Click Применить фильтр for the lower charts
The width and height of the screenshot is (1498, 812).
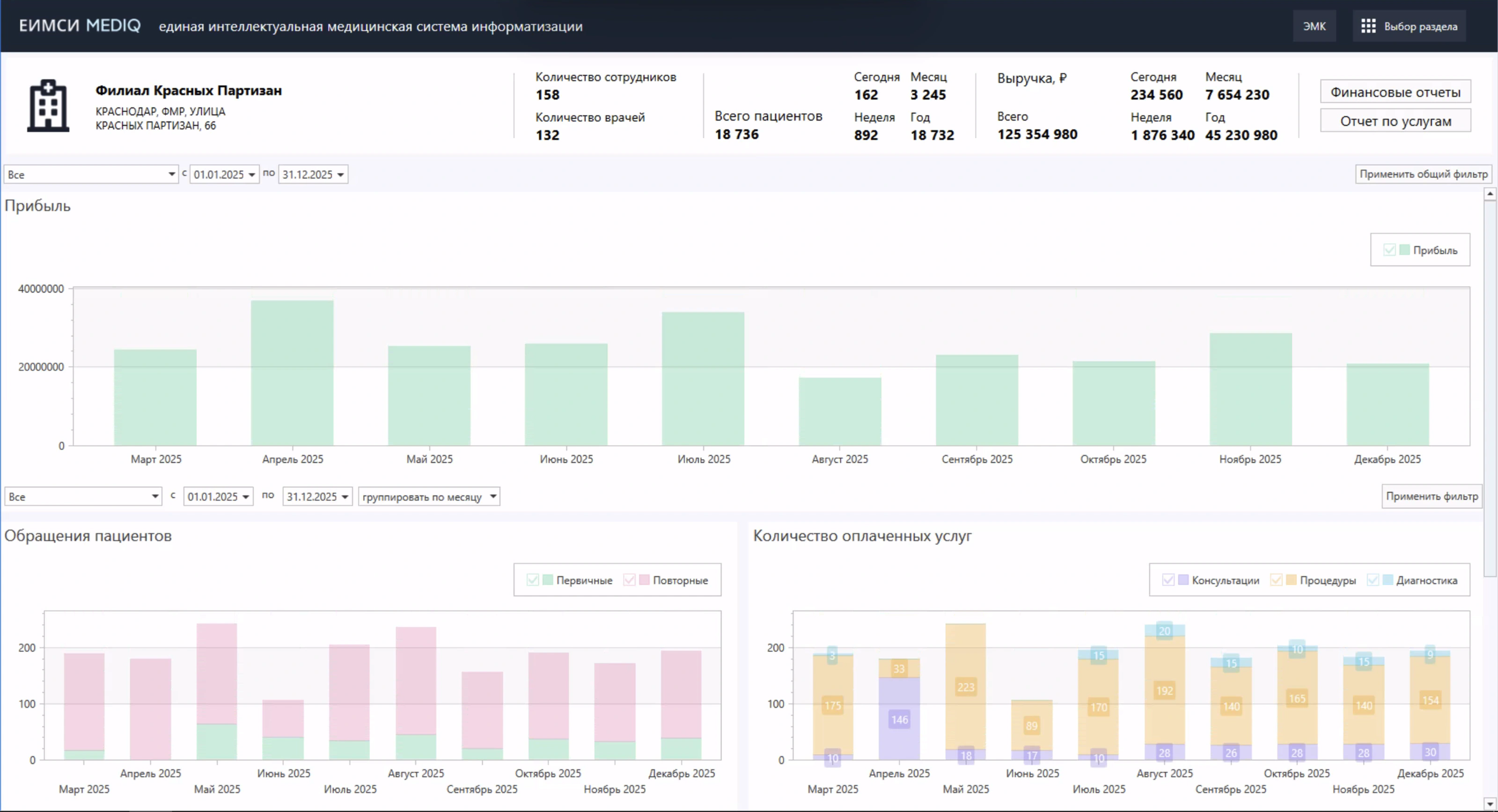pyautogui.click(x=1432, y=497)
